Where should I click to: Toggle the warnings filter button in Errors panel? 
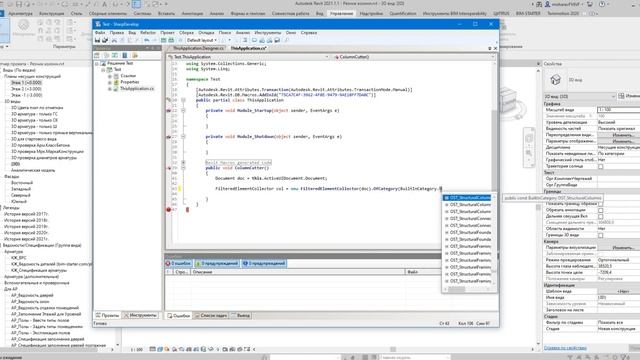point(217,263)
